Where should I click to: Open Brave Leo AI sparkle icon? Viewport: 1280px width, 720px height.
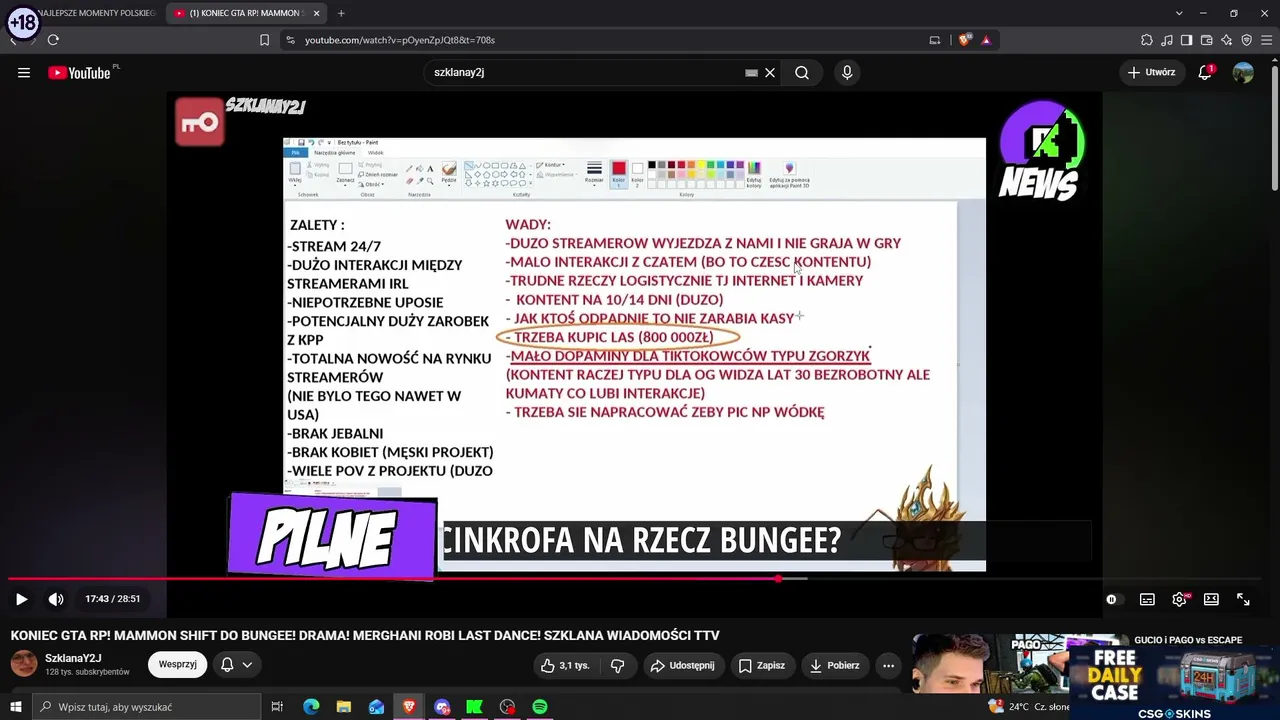pyautogui.click(x=1226, y=40)
